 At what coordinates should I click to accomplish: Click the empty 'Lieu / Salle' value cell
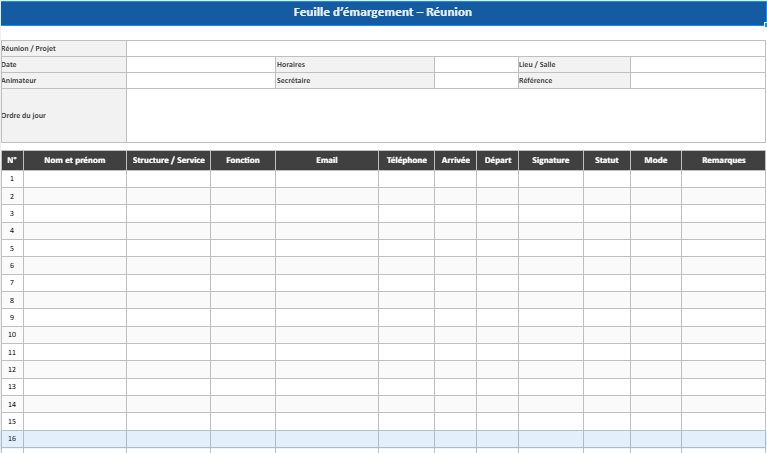tap(697, 64)
